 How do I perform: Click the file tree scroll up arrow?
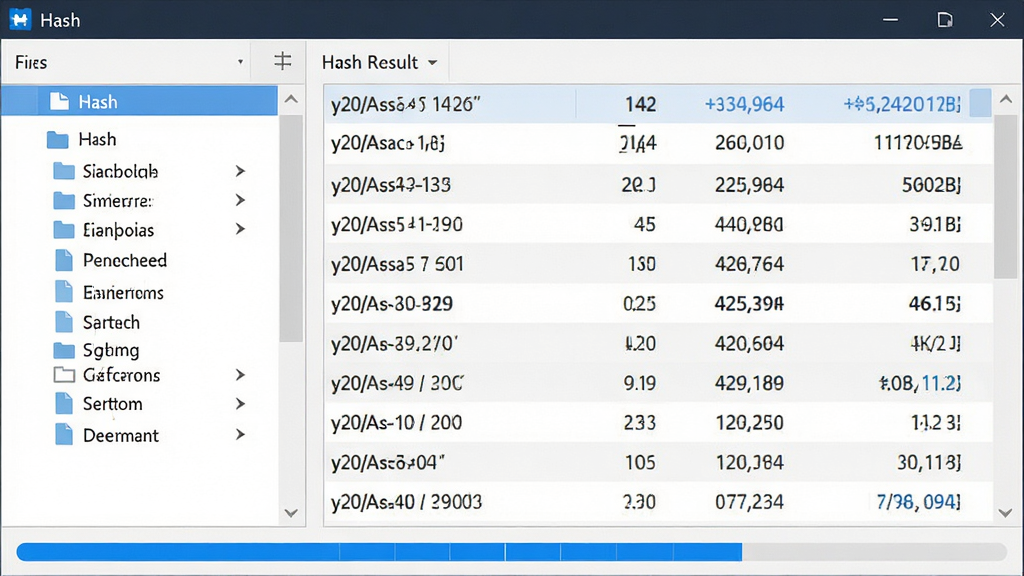click(291, 100)
